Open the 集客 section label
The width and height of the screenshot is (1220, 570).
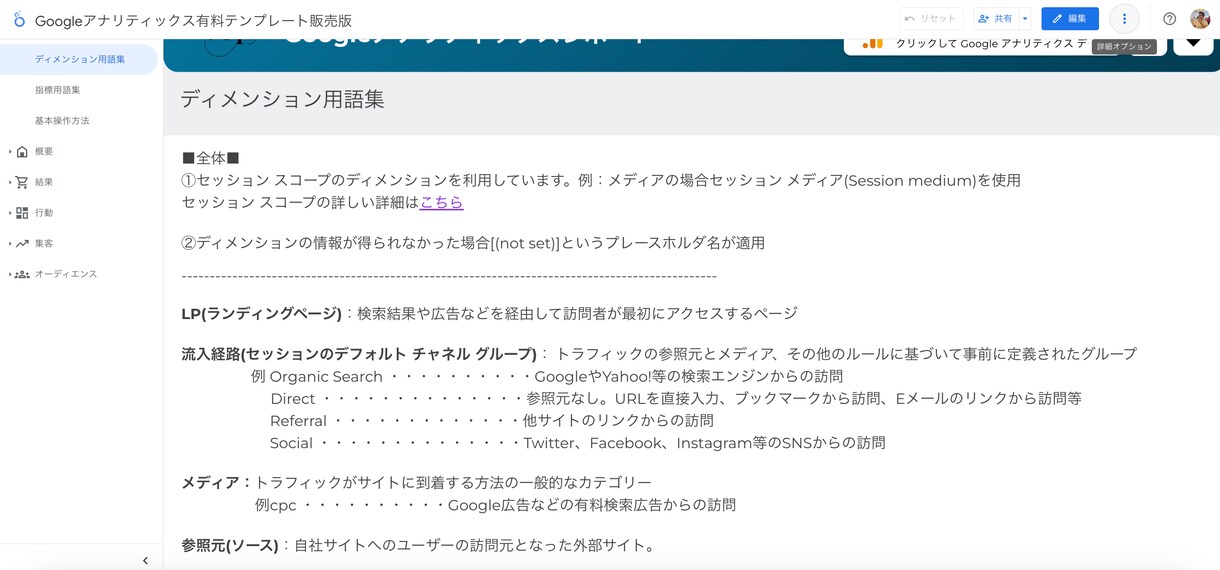coord(44,244)
